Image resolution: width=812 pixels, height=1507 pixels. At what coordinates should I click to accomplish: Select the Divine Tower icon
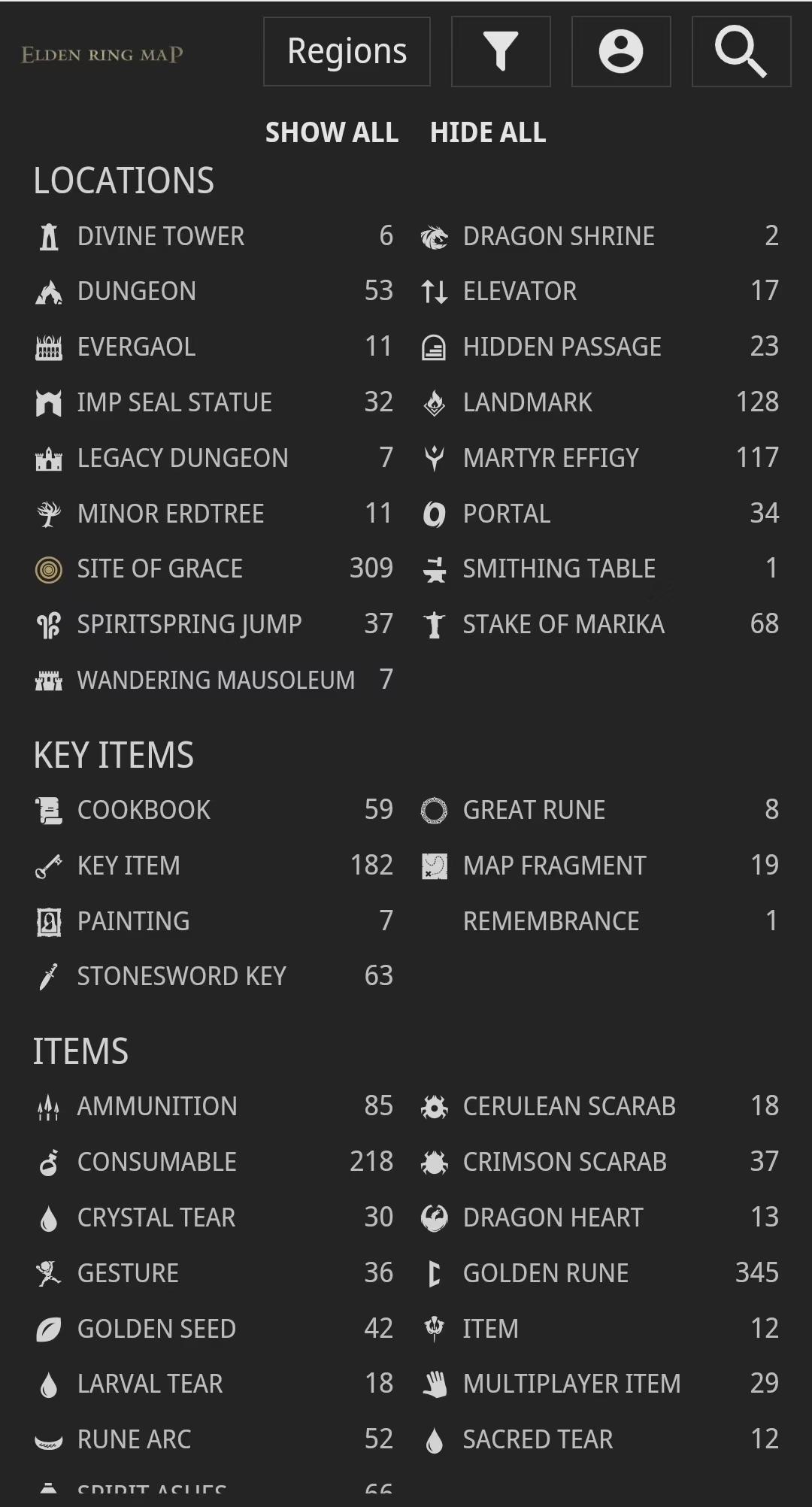(49, 237)
